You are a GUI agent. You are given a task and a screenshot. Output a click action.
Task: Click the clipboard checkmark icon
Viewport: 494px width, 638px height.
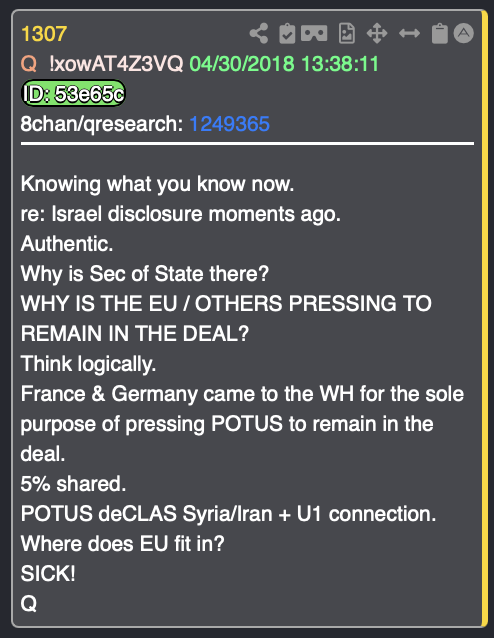(x=287, y=33)
